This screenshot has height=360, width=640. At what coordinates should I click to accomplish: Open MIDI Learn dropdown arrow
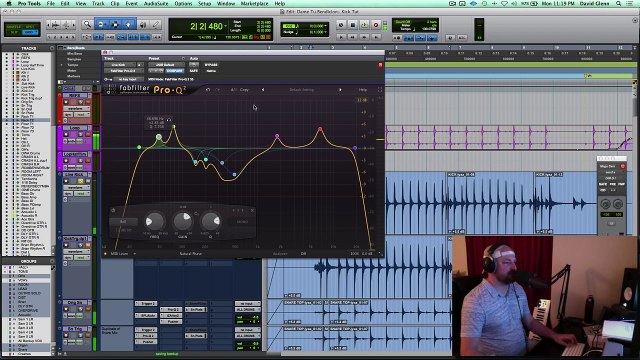135,253
